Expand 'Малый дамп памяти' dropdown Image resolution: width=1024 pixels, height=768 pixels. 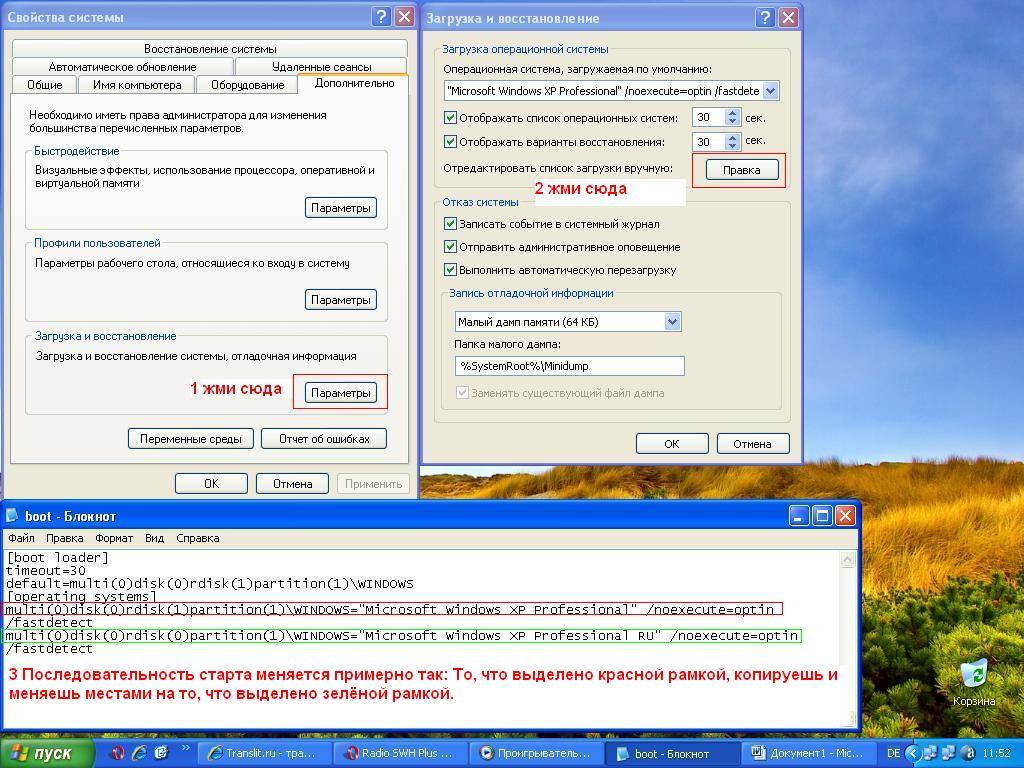point(672,322)
